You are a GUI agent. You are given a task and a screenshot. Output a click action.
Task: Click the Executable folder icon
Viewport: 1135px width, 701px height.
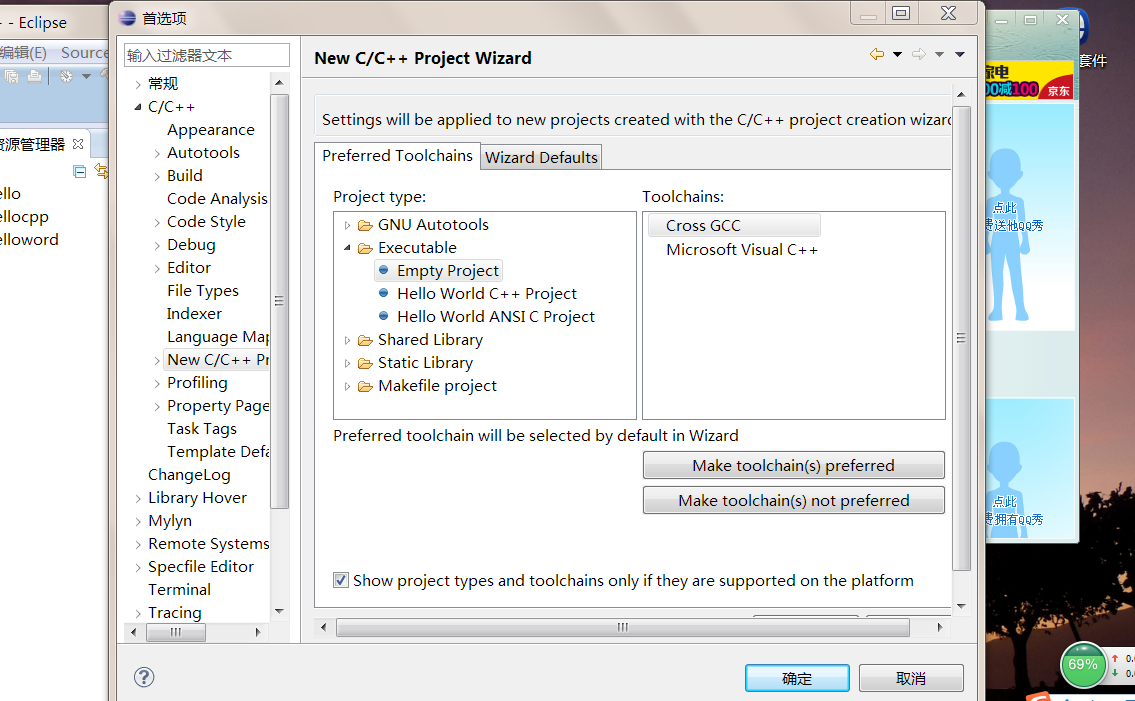(x=366, y=248)
